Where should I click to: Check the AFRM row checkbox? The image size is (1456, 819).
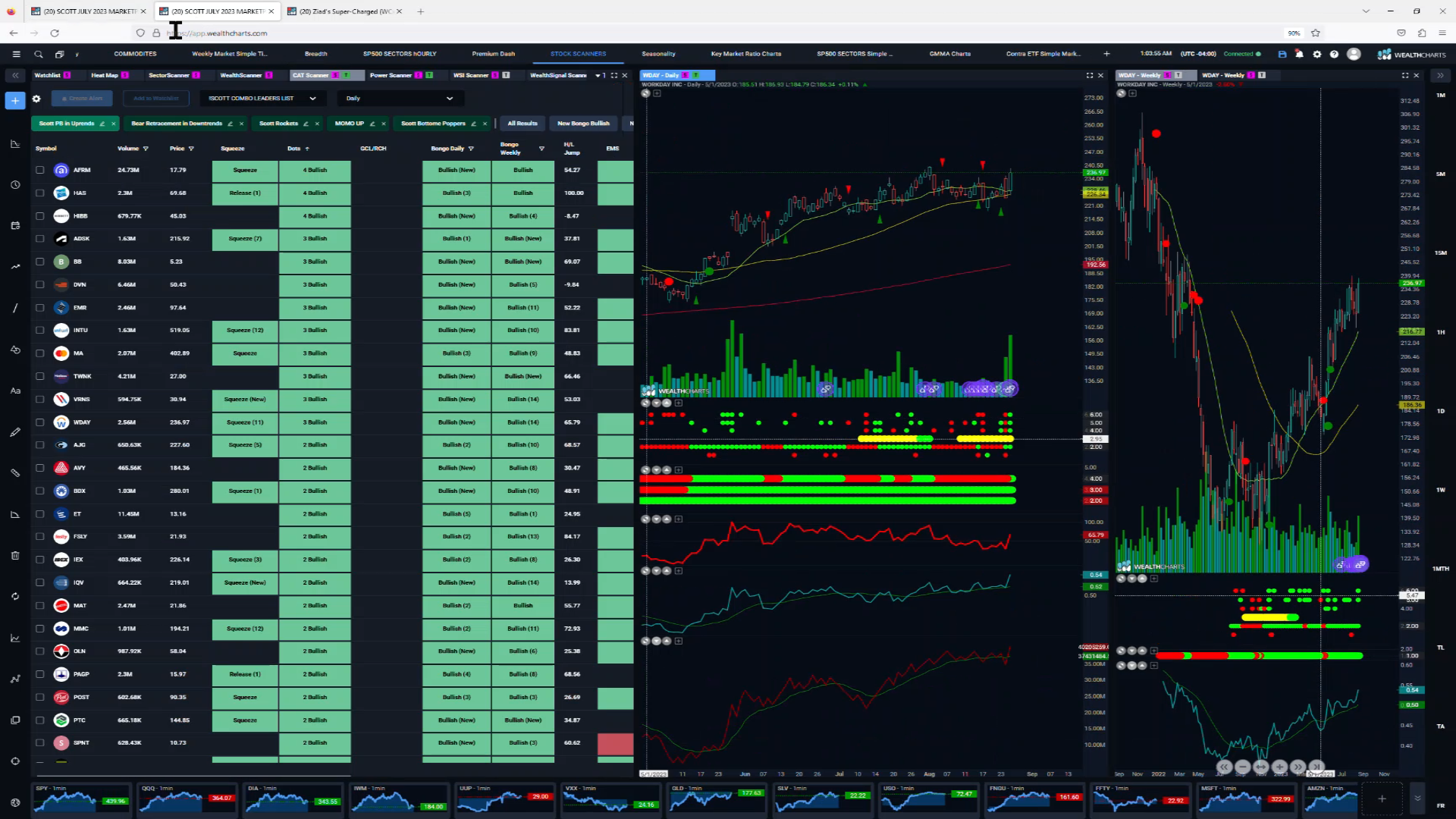pos(40,170)
